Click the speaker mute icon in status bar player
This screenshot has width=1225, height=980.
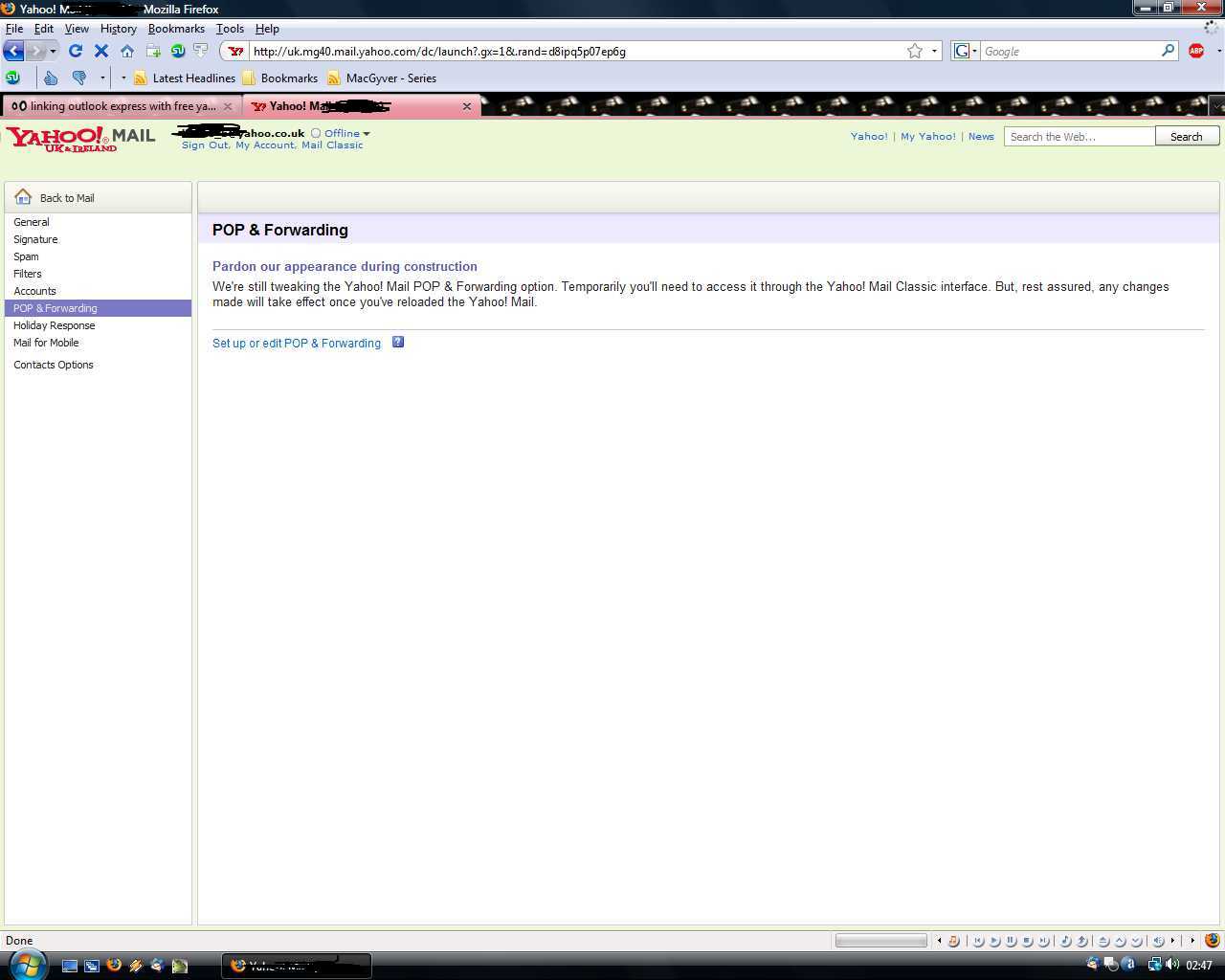(x=1158, y=941)
